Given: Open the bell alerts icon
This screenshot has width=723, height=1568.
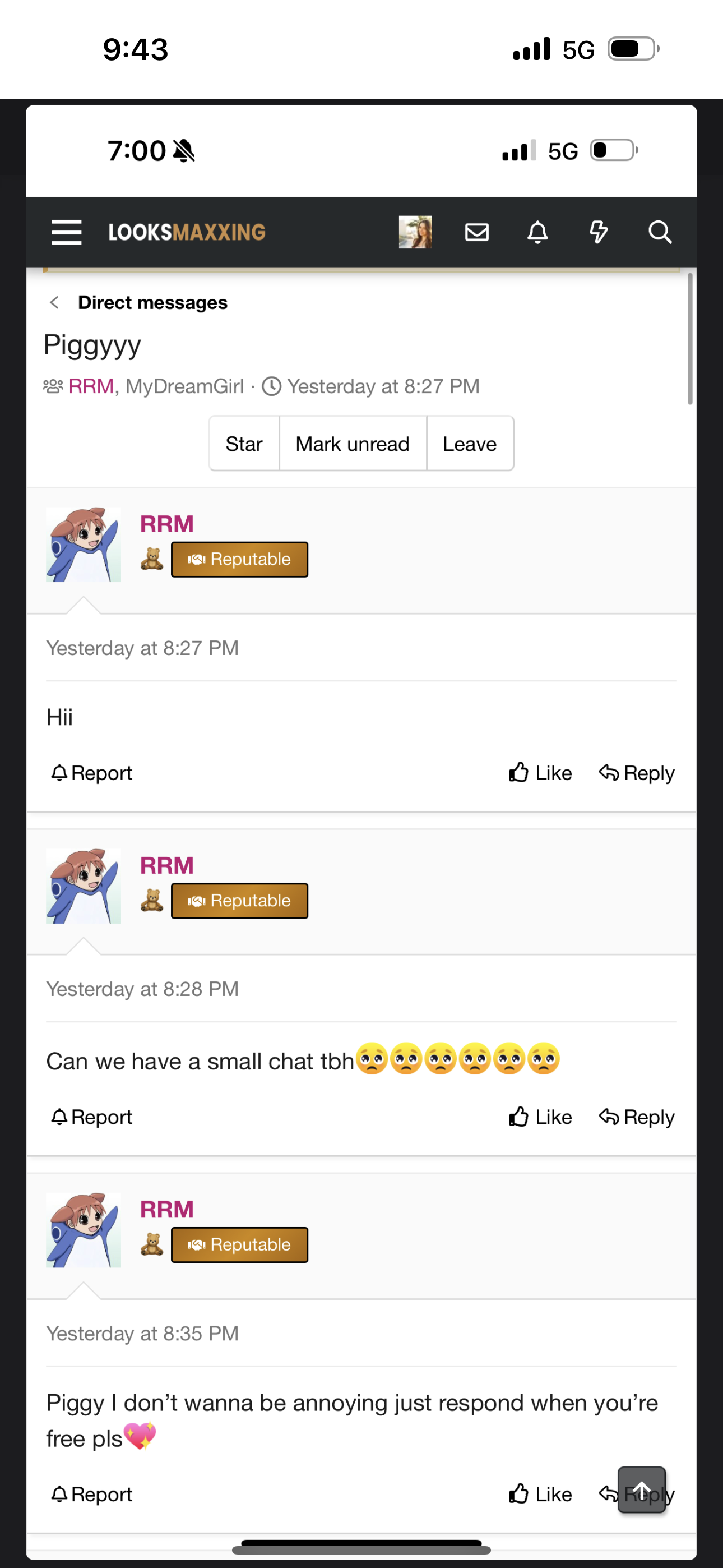Looking at the screenshot, I should tap(537, 232).
